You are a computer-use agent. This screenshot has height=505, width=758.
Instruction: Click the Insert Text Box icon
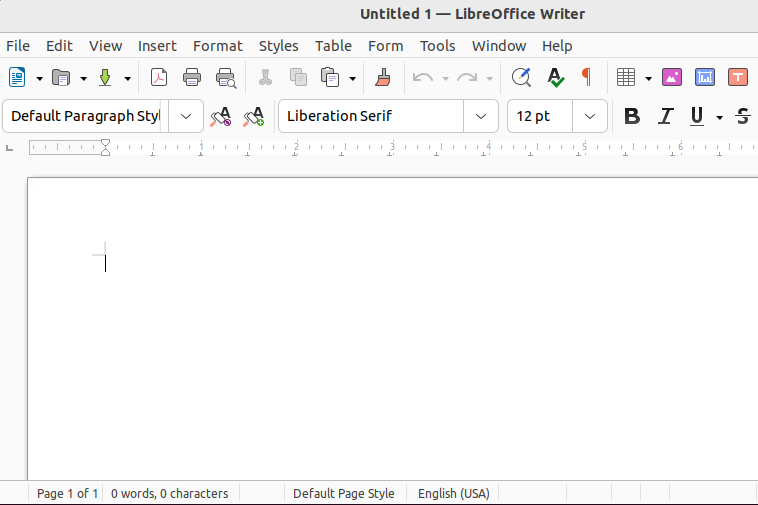point(738,77)
